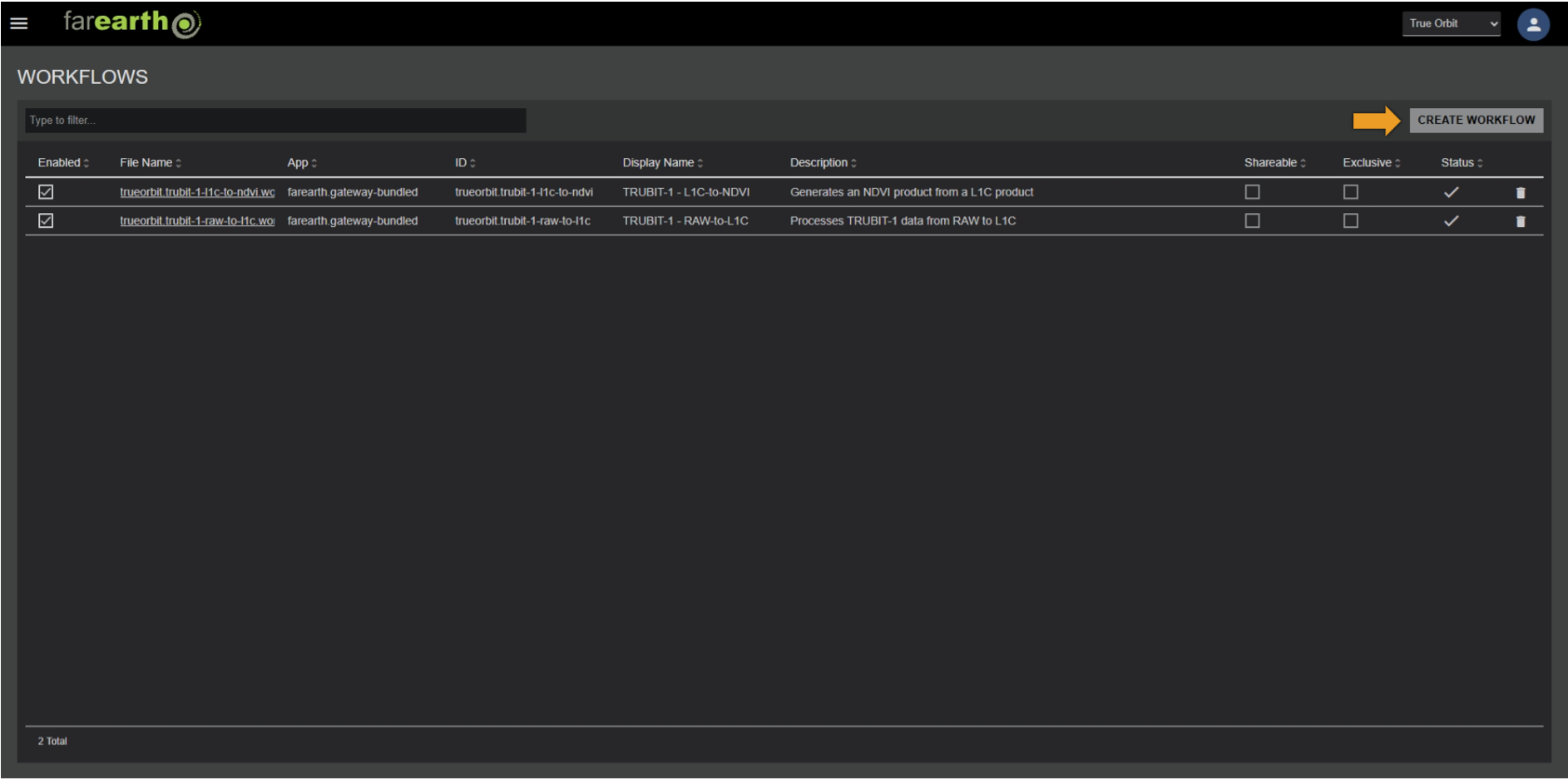
Task: Open the hamburger navigation menu
Action: point(18,23)
